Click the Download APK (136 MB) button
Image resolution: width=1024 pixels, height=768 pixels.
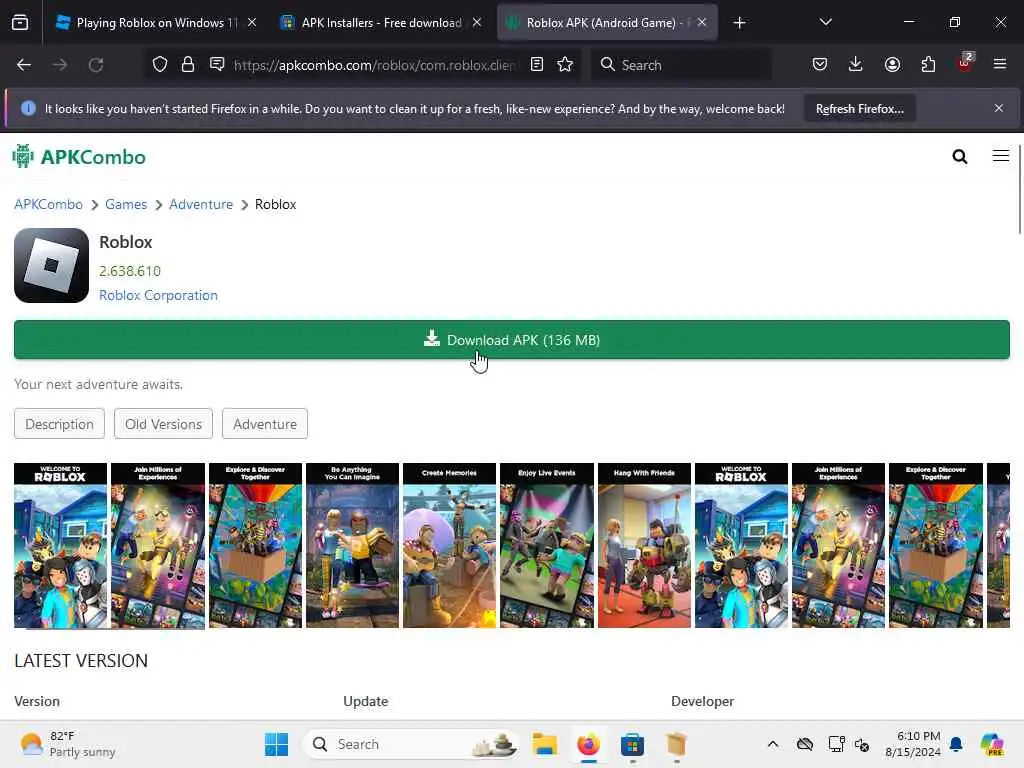pyautogui.click(x=512, y=340)
